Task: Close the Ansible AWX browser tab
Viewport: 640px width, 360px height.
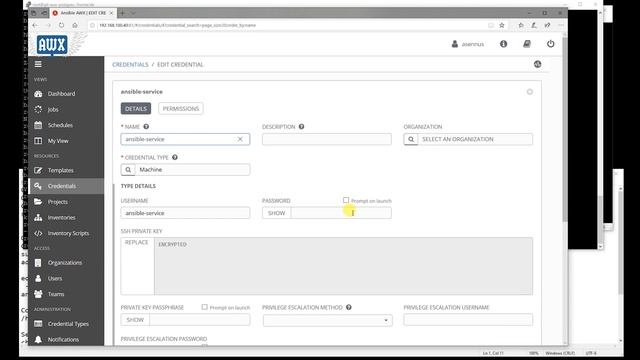Action: (111, 13)
